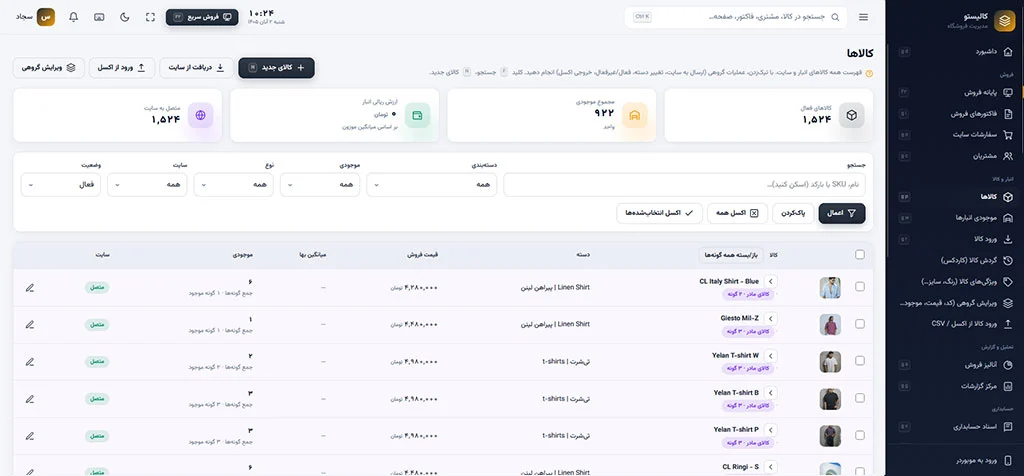This screenshot has height=476, width=1024.
Task: Expand variants of CL Italy Shirt - Blue
Action: pos(771,281)
